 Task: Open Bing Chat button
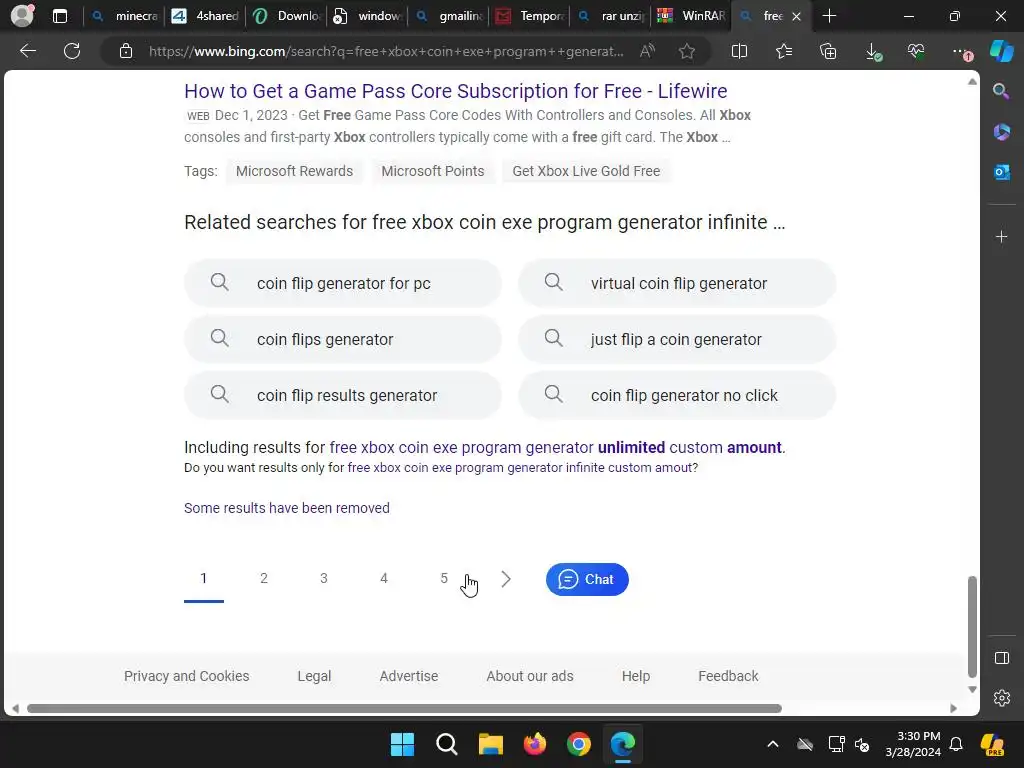(x=587, y=579)
